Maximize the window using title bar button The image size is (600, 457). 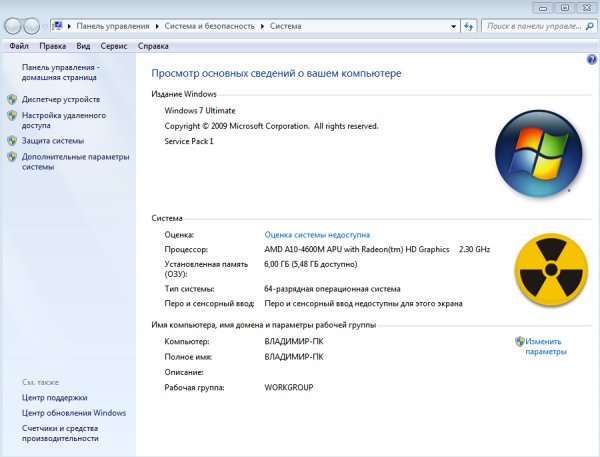[565, 8]
